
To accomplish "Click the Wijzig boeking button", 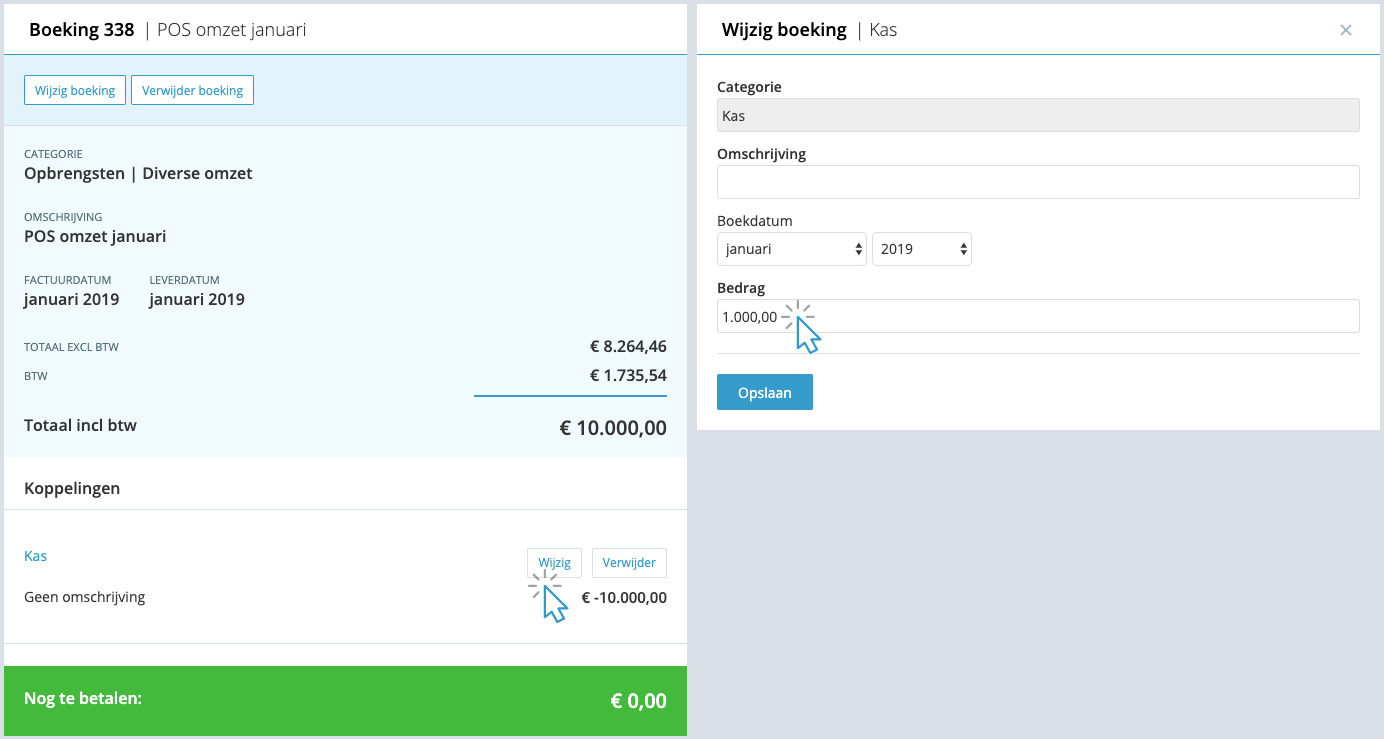I will [x=75, y=90].
